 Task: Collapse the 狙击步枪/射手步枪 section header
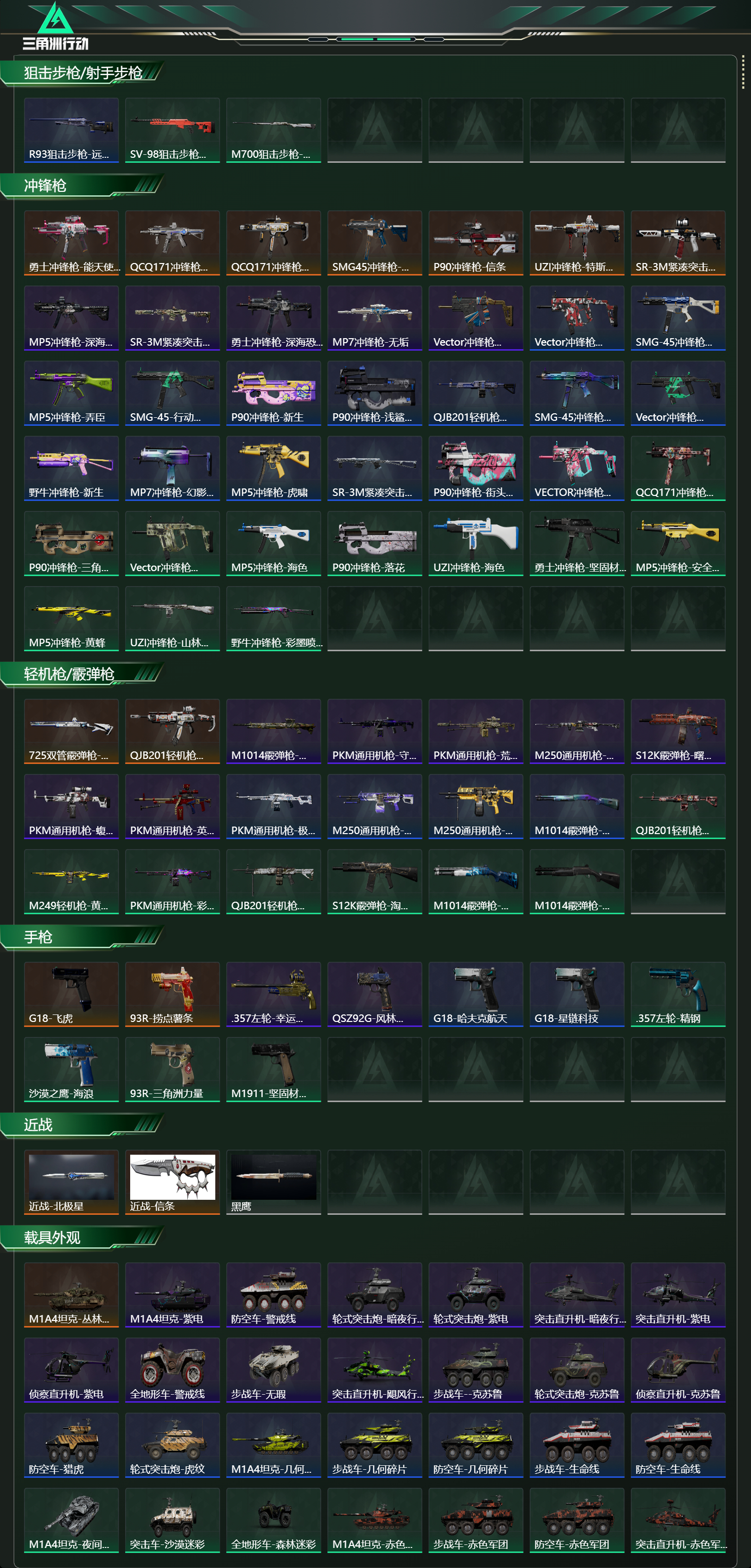click(83, 73)
